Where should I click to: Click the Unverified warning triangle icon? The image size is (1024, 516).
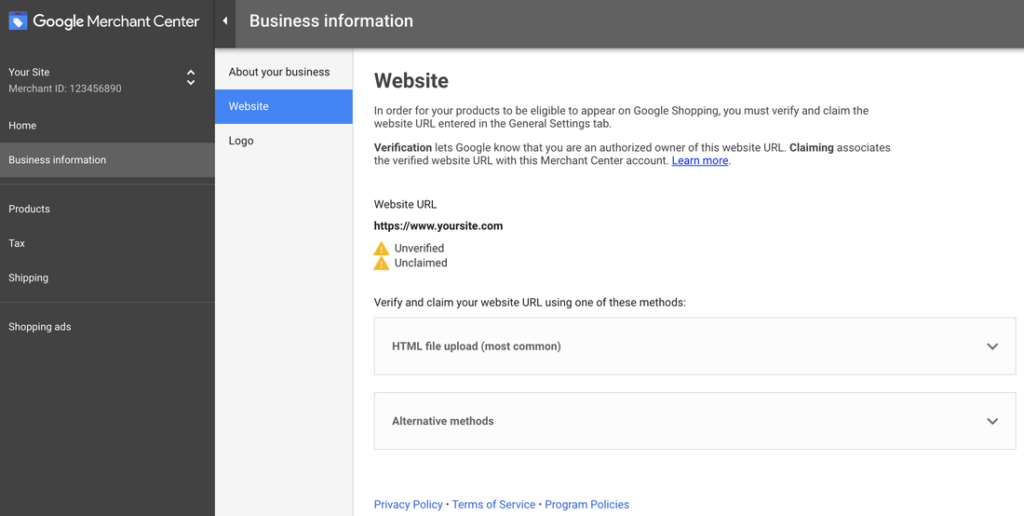pyautogui.click(x=381, y=248)
